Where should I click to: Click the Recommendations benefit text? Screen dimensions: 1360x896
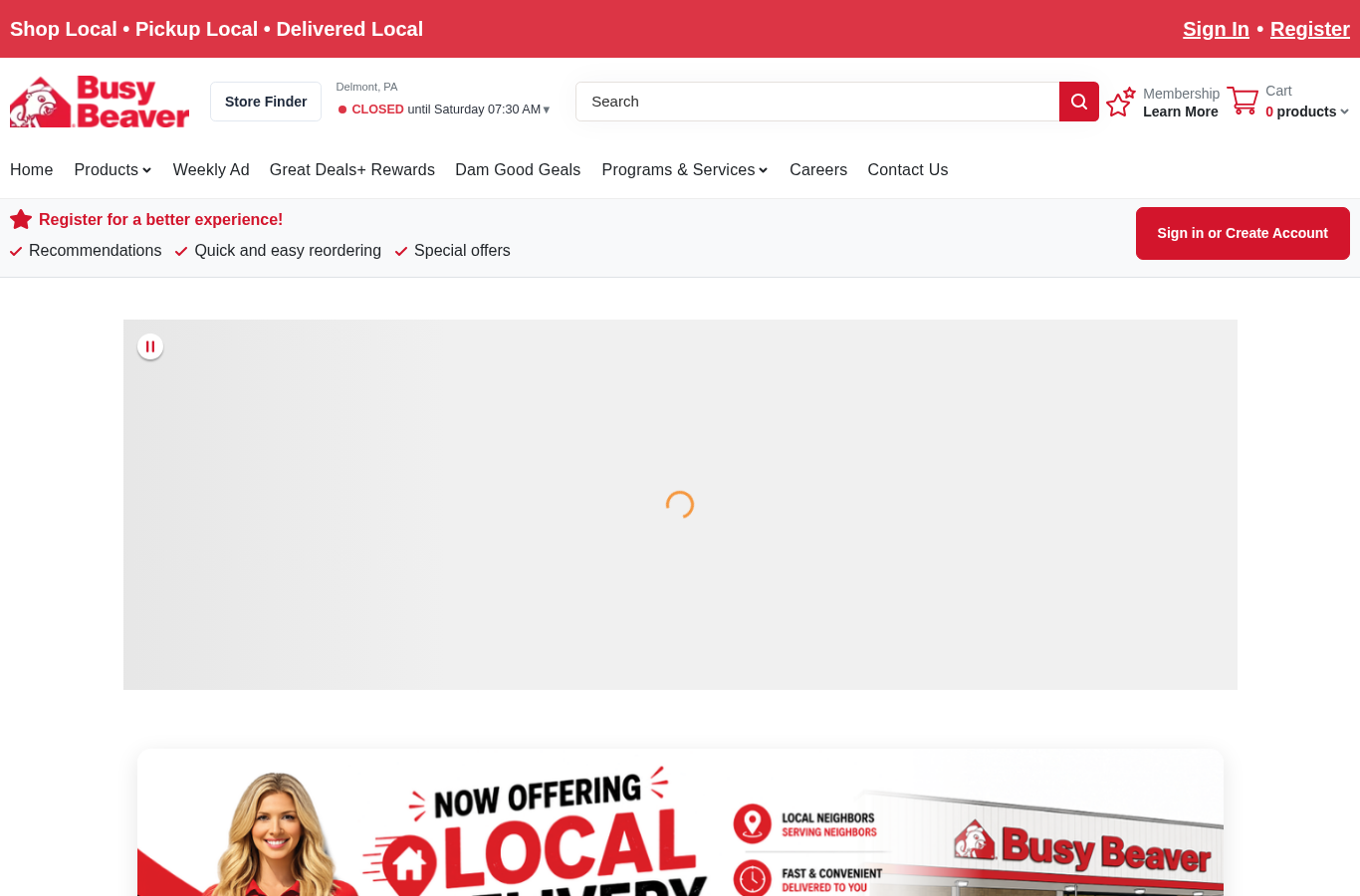(x=95, y=251)
